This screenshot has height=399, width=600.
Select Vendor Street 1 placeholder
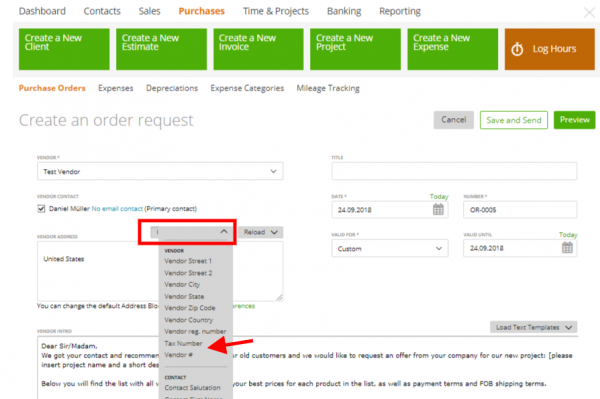(x=188, y=261)
